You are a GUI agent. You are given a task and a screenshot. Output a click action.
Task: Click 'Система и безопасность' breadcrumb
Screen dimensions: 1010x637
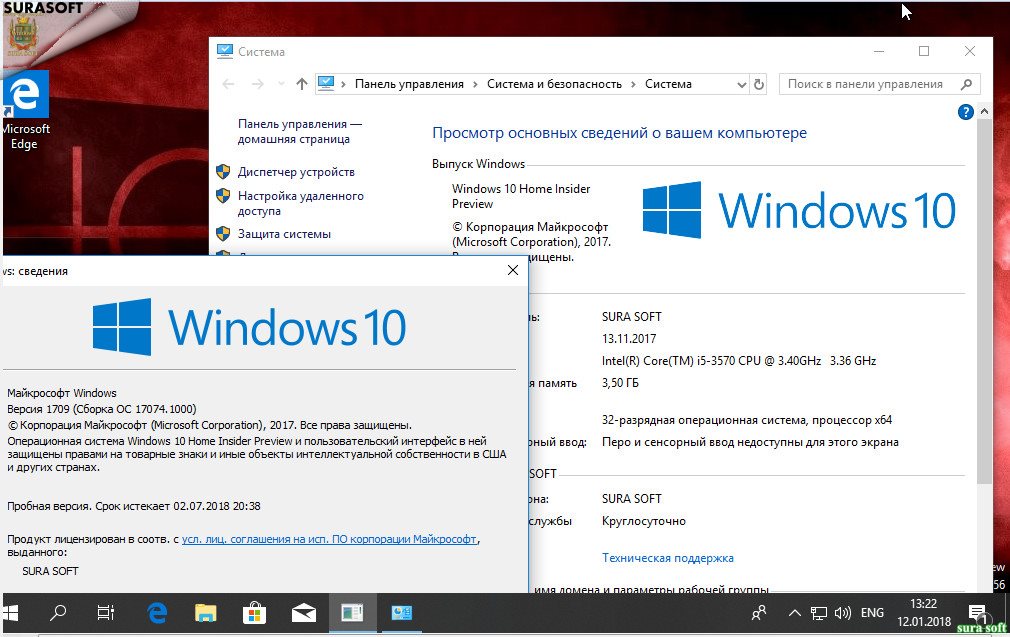pos(554,84)
